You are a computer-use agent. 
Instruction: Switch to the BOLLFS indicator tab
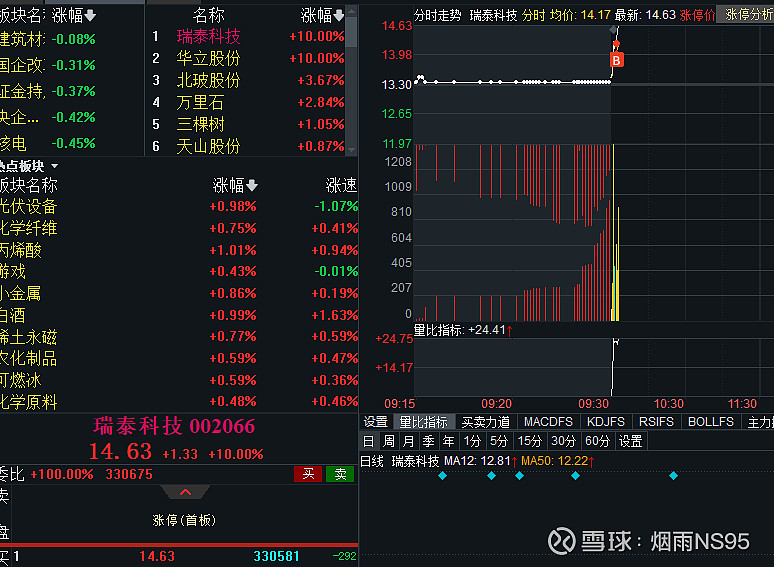pos(711,422)
